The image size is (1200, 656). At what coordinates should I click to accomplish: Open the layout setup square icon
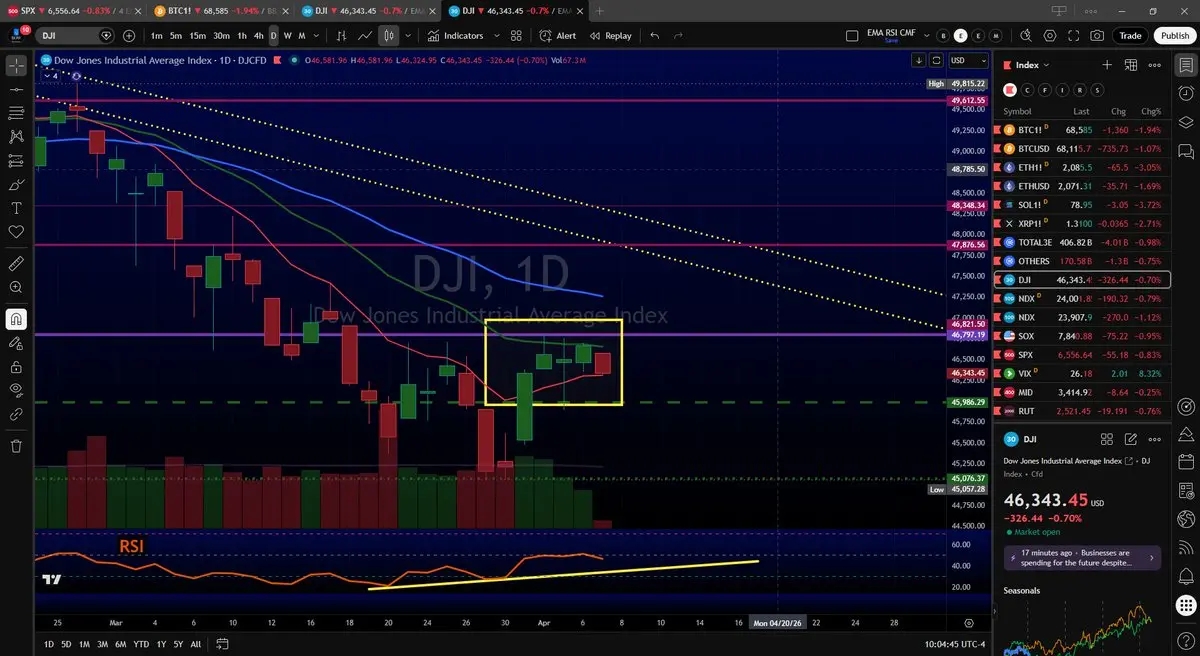pyautogui.click(x=852, y=35)
